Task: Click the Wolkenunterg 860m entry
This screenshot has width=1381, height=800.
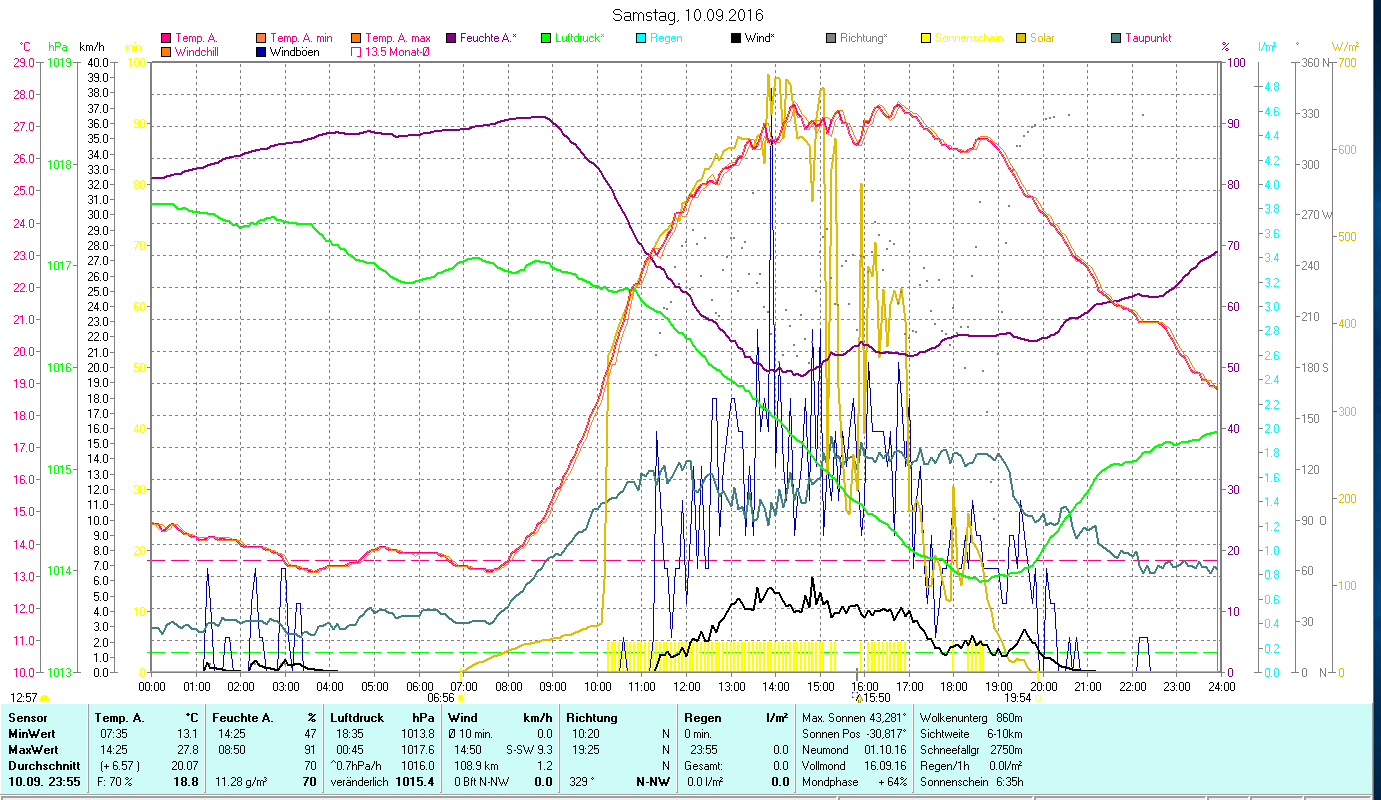Action: click(971, 718)
